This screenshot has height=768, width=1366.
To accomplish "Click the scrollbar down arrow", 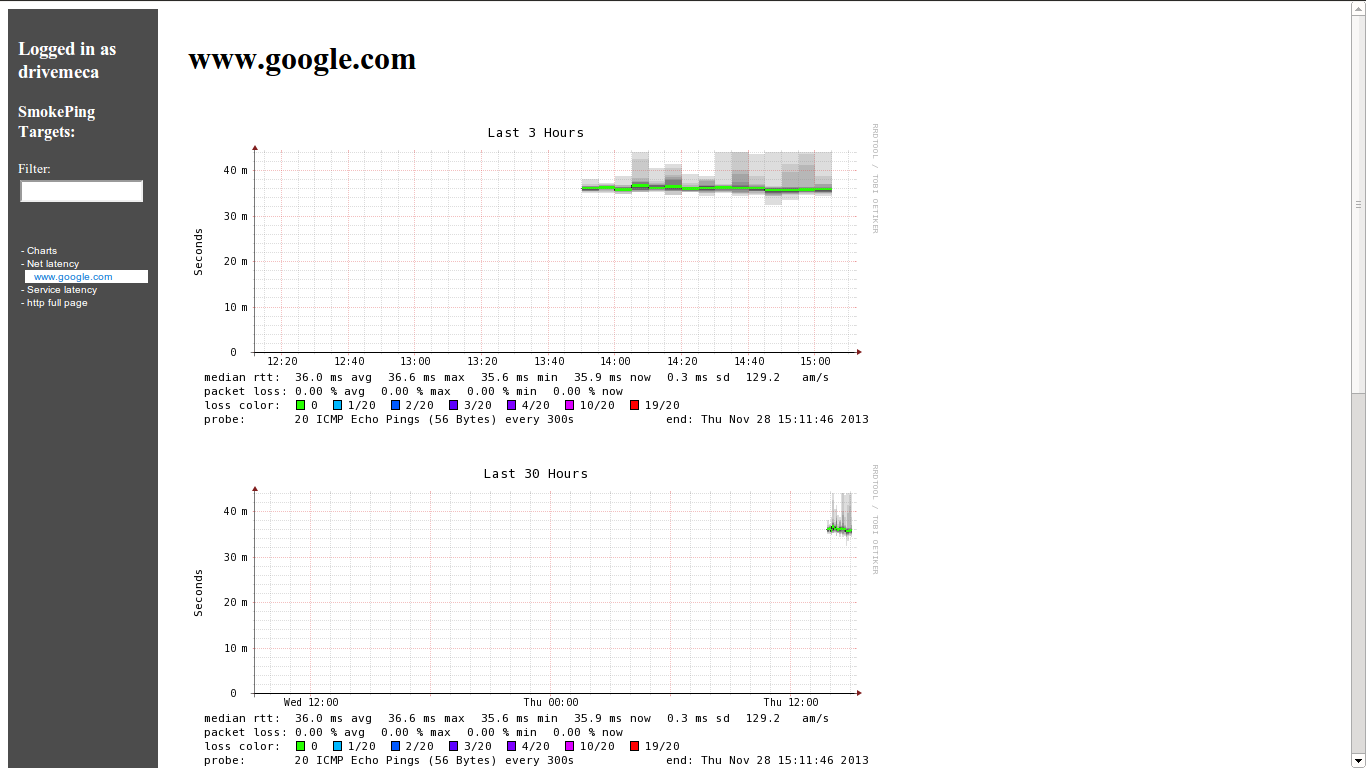I will tap(1359, 760).
